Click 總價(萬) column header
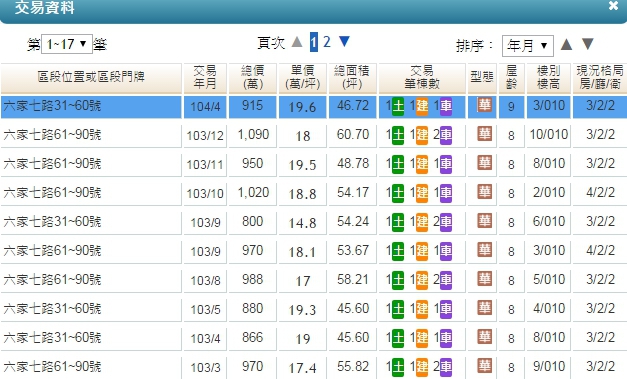 (x=253, y=78)
